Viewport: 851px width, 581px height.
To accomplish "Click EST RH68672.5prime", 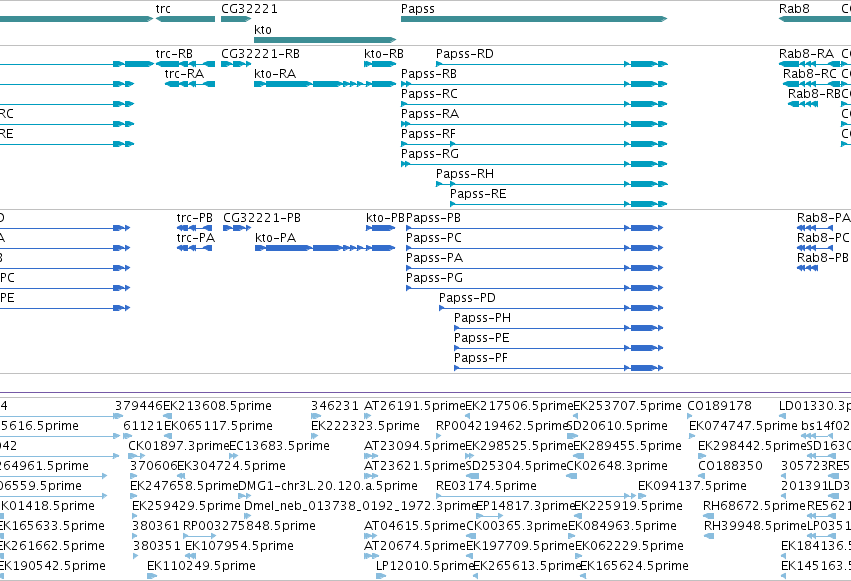I will tap(706, 516).
